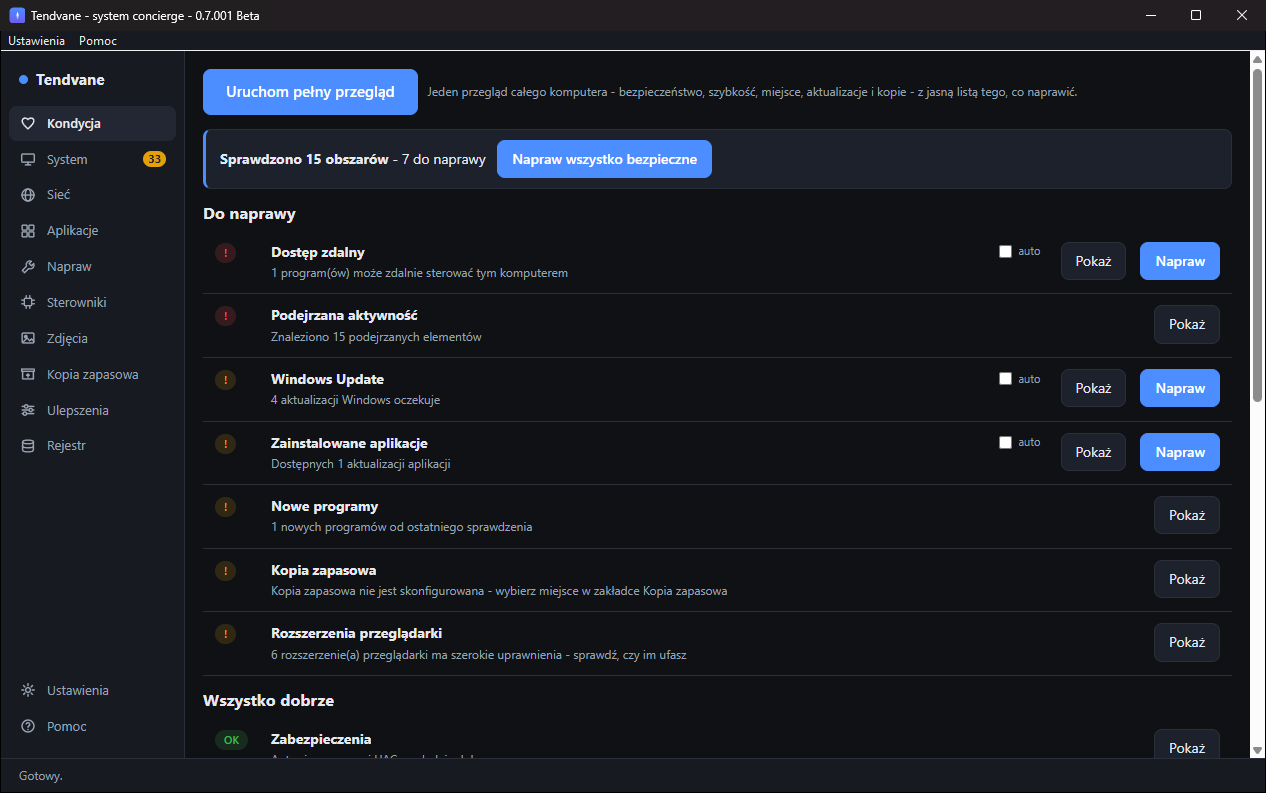Show details for Nowe programy

pyautogui.click(x=1187, y=515)
